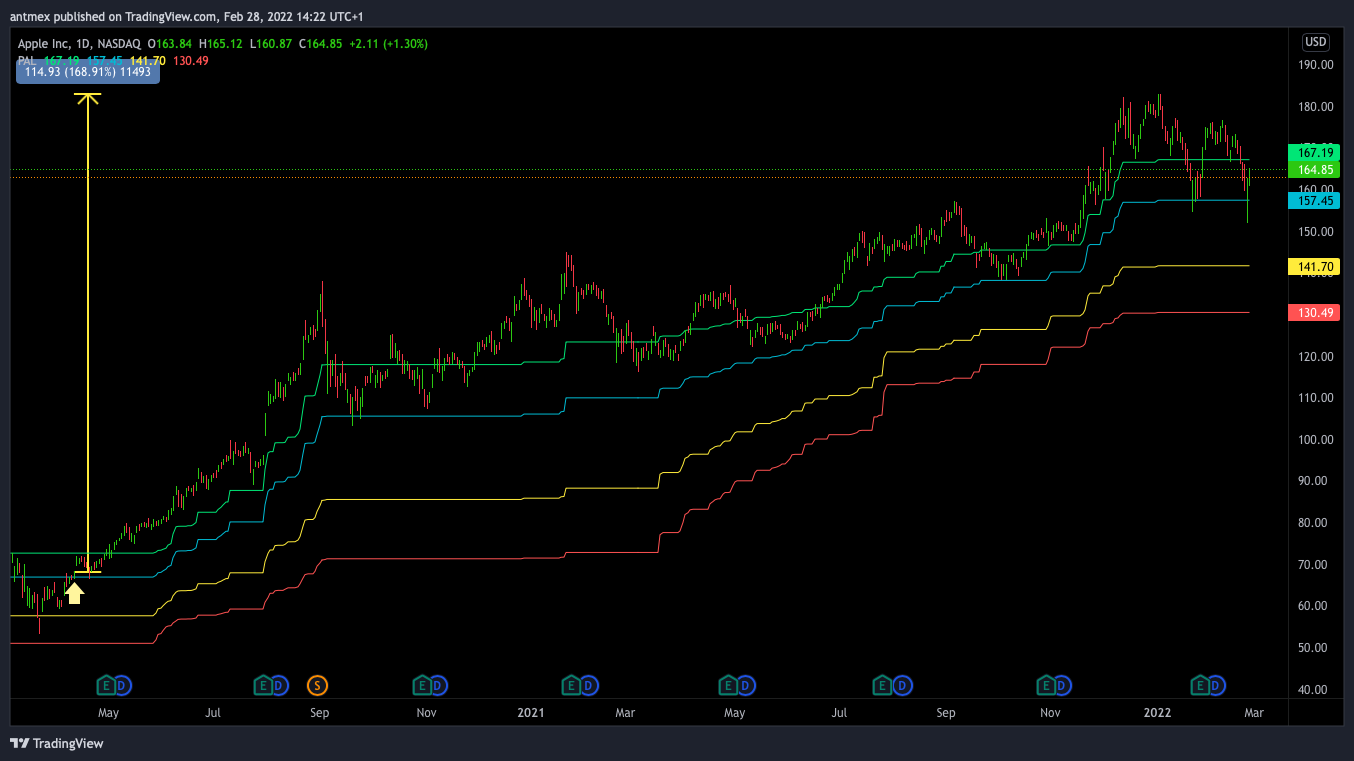
Task: Click the earnings (E) marker at November 2021
Action: coord(1045,685)
